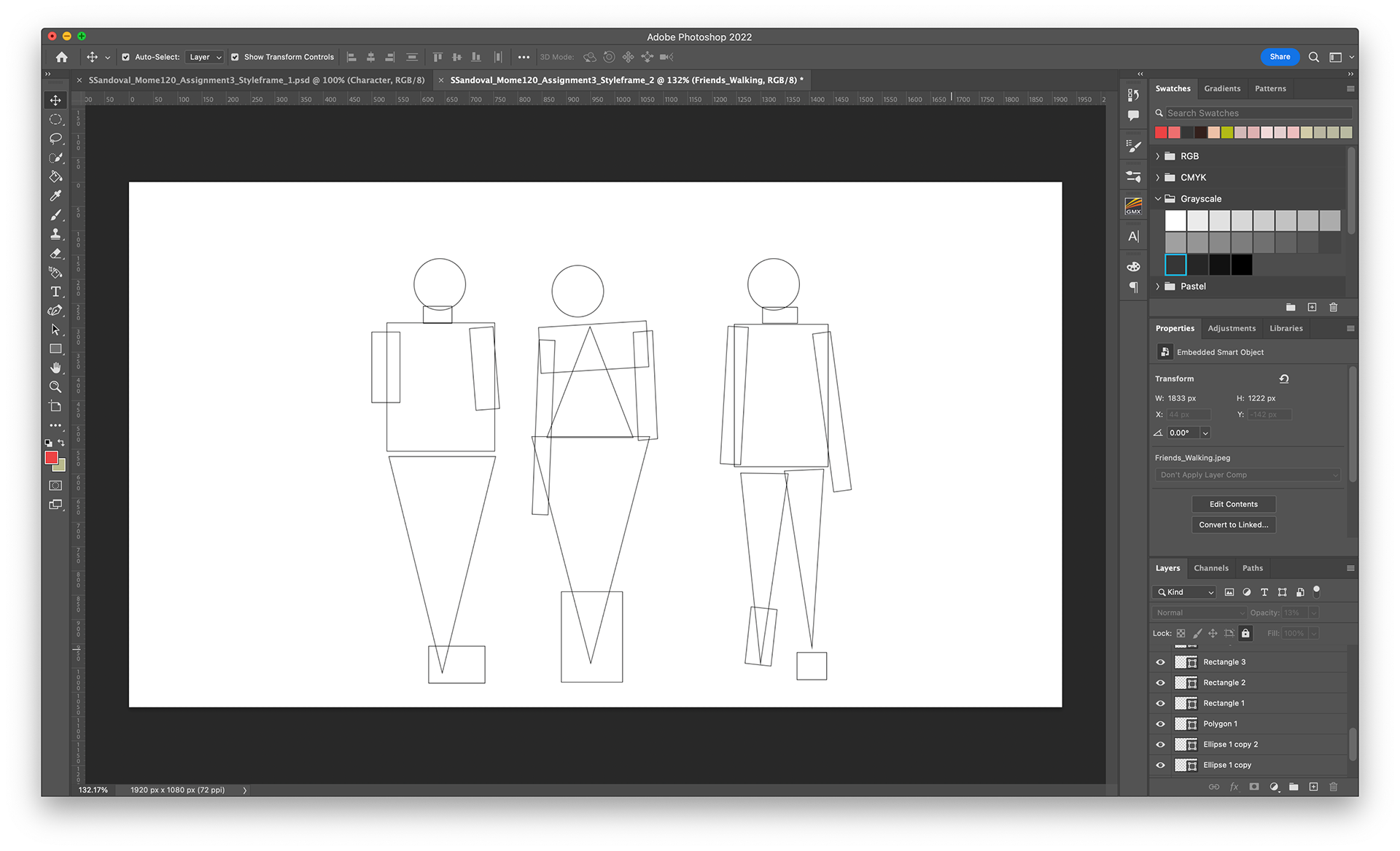Go to the Home screen

coord(61,57)
